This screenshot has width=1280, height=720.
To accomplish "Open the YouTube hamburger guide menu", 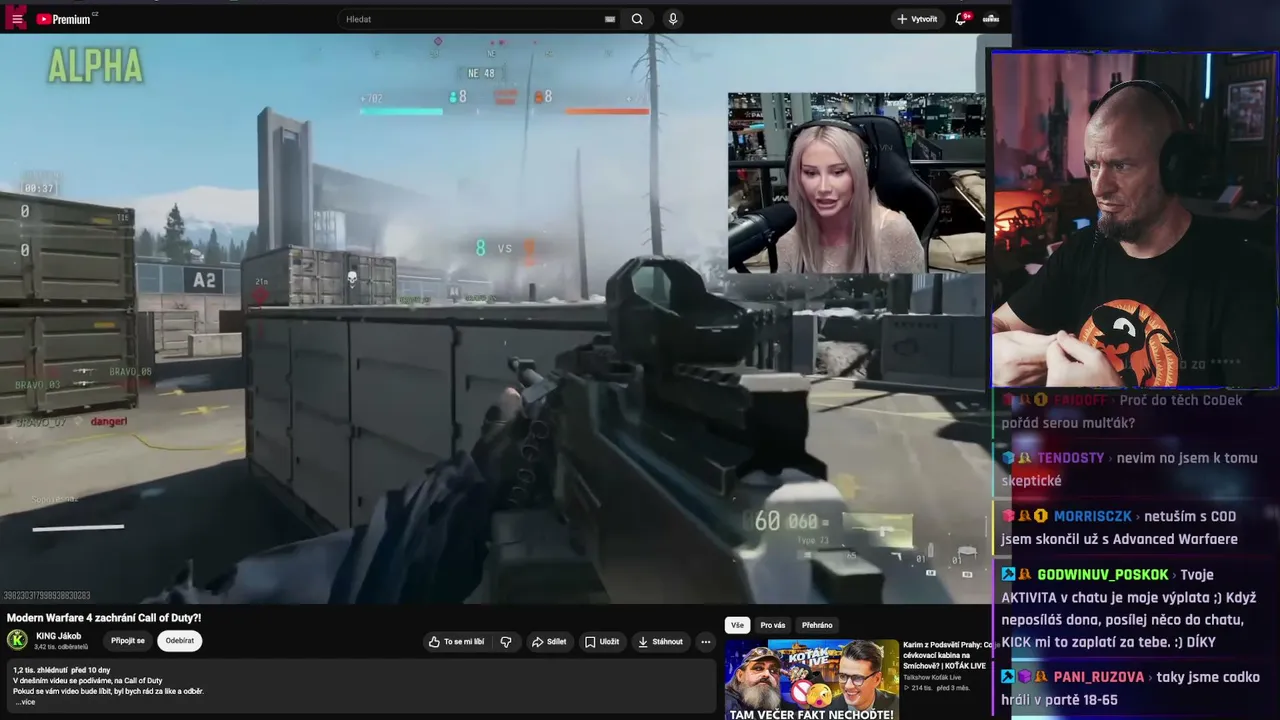I will pos(17,19).
